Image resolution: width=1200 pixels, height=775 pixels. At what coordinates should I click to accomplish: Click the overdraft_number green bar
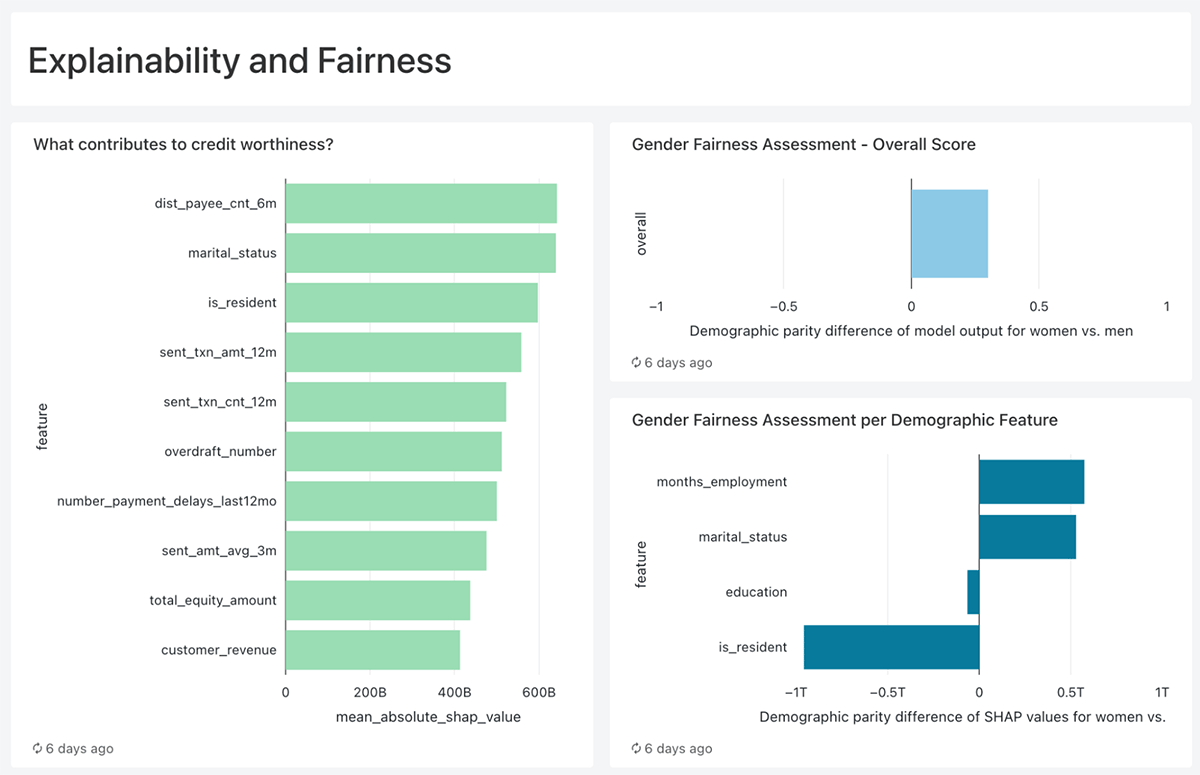394,451
